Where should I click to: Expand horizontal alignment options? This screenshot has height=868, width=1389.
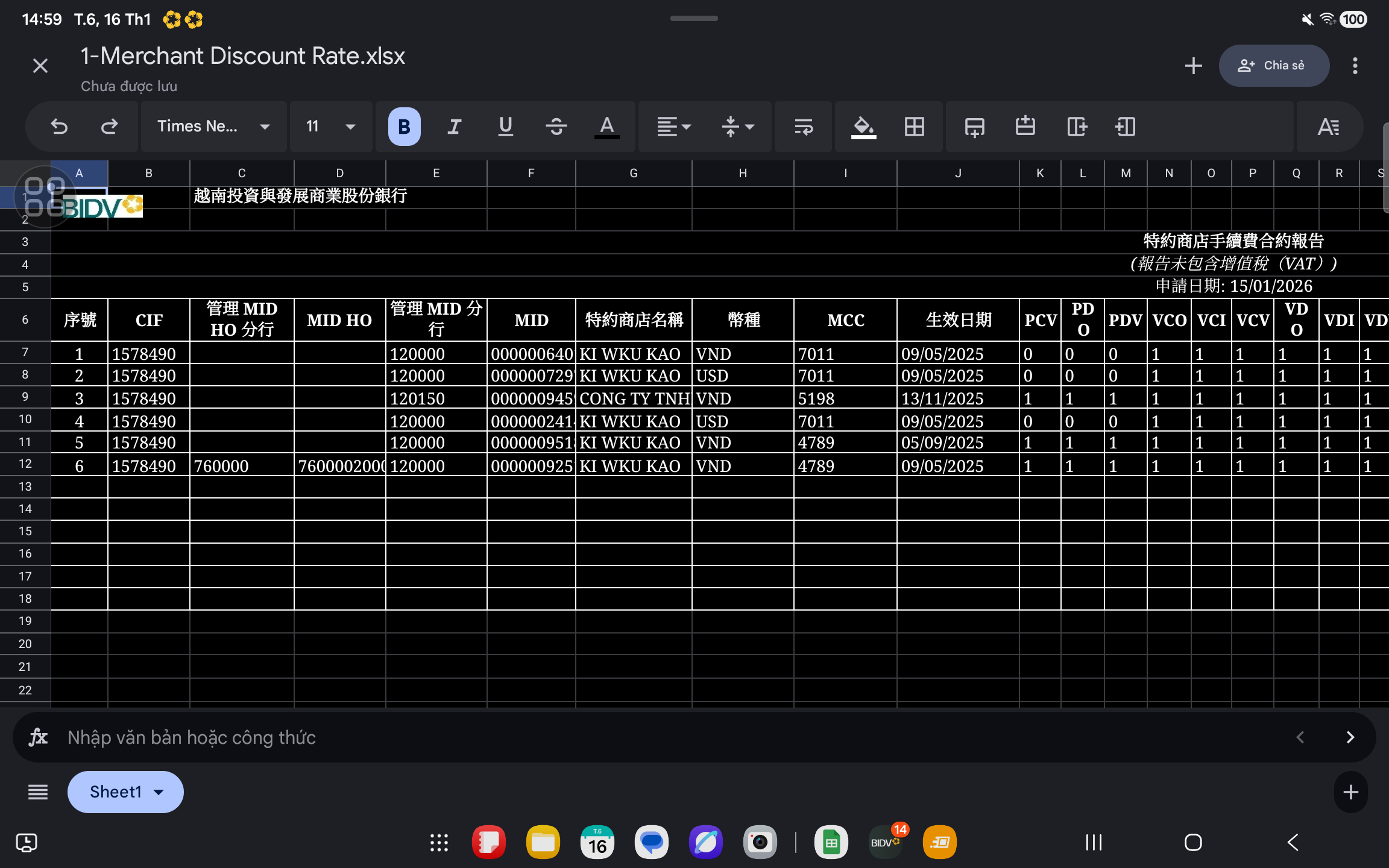tap(673, 127)
